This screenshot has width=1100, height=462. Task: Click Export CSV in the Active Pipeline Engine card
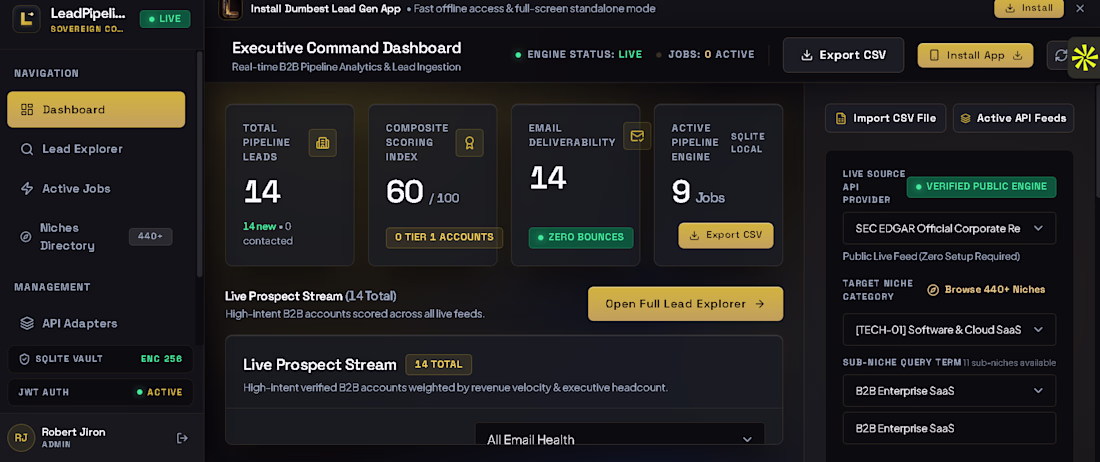point(725,236)
